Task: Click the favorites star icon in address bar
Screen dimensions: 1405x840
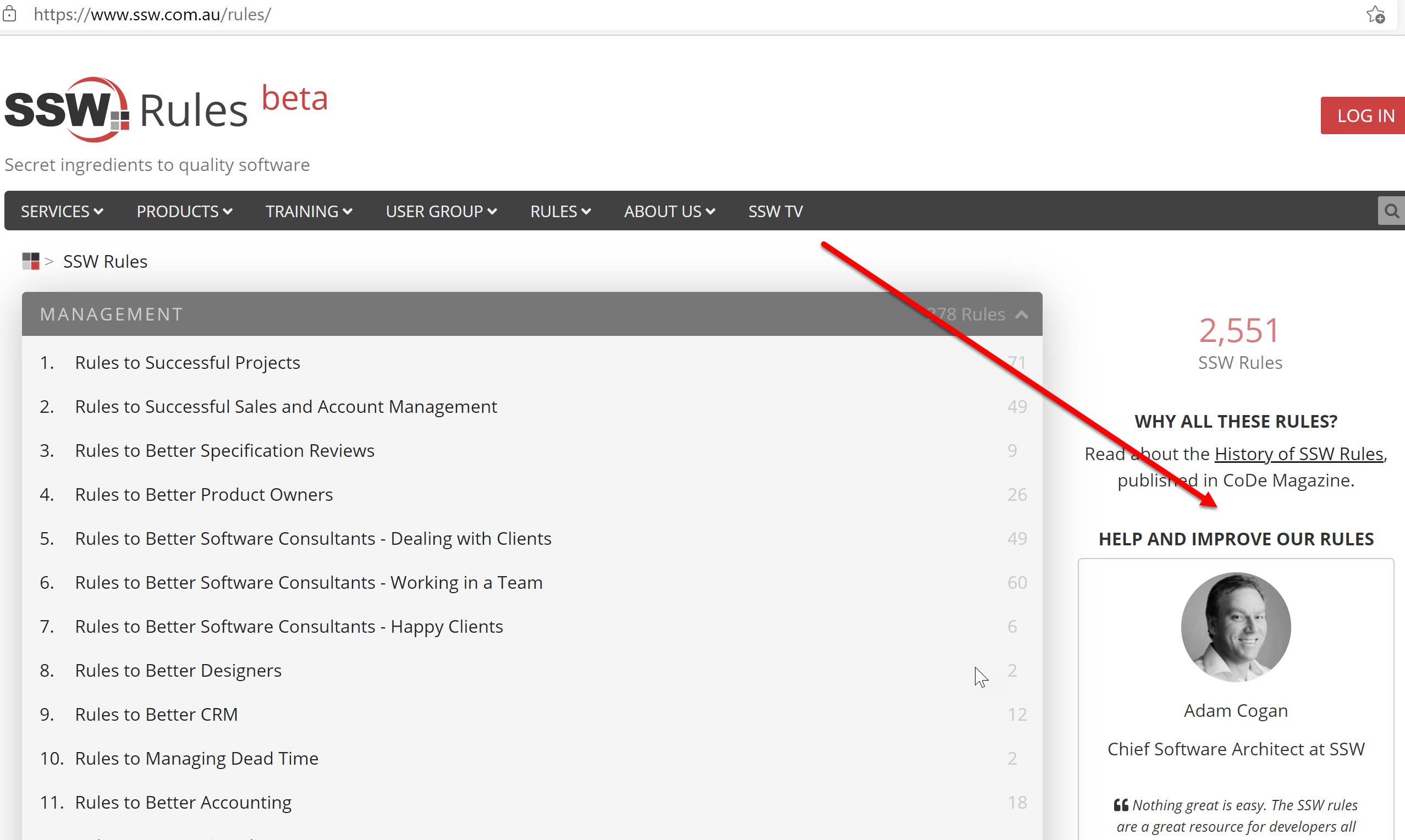Action: (x=1375, y=15)
